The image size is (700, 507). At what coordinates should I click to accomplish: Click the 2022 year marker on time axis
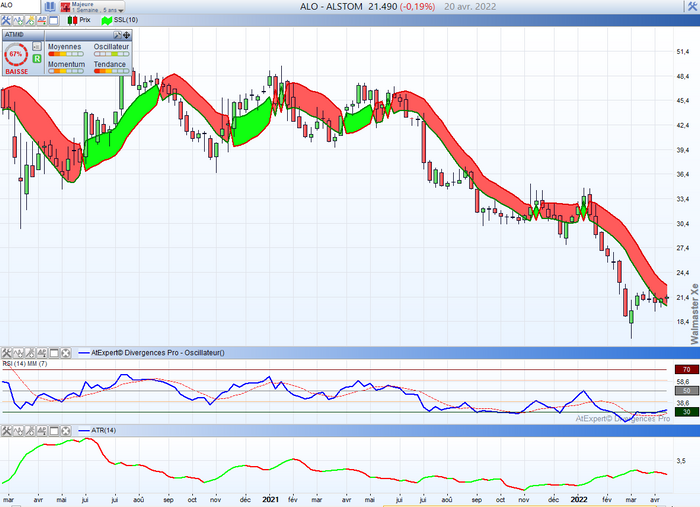tap(579, 499)
